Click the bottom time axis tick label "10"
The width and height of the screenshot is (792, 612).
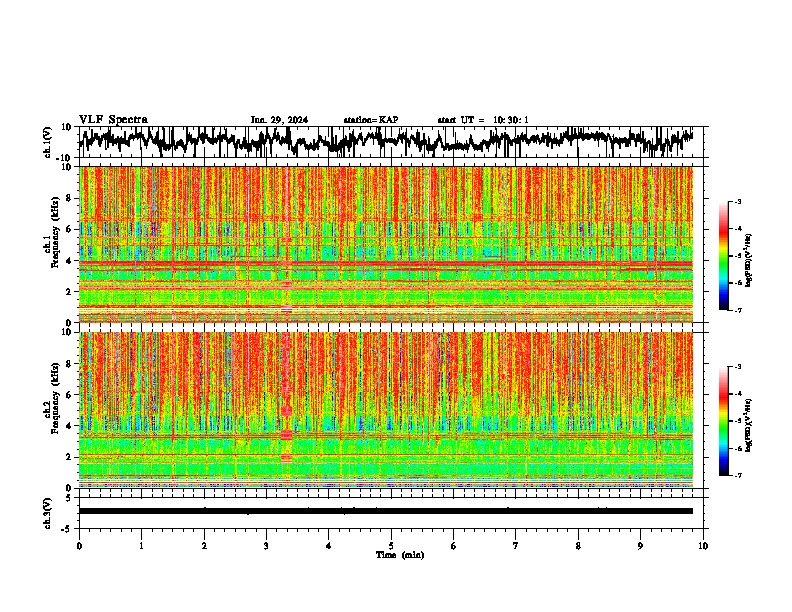click(x=703, y=546)
